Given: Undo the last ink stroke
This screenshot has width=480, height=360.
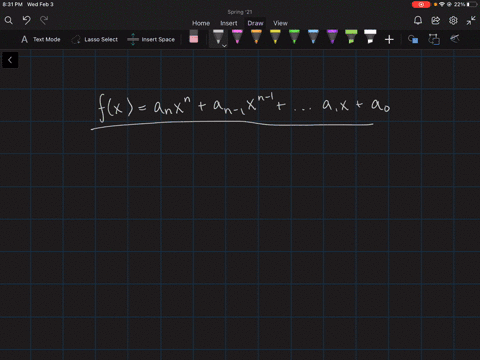Looking at the screenshot, I should [27, 21].
